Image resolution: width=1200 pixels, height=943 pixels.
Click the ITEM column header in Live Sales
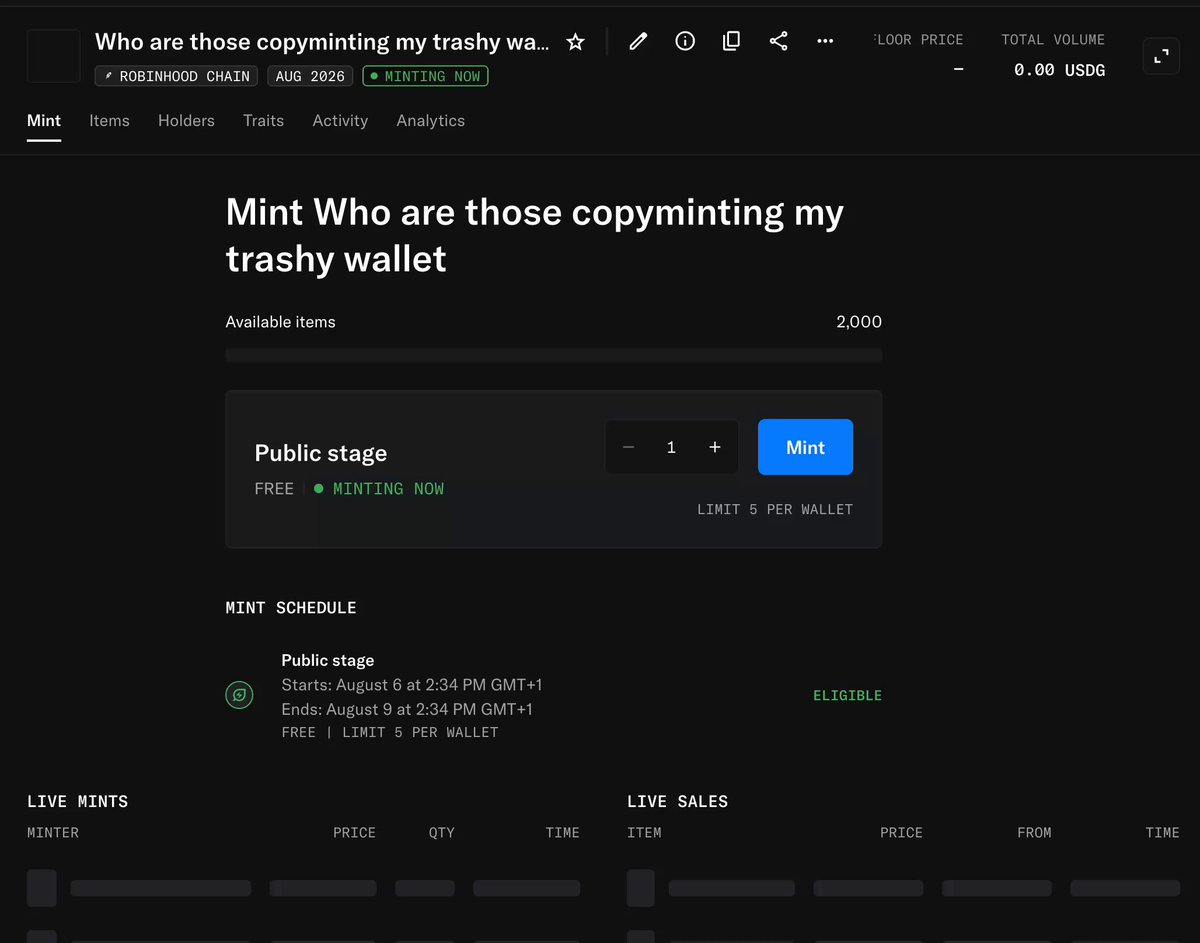click(644, 833)
